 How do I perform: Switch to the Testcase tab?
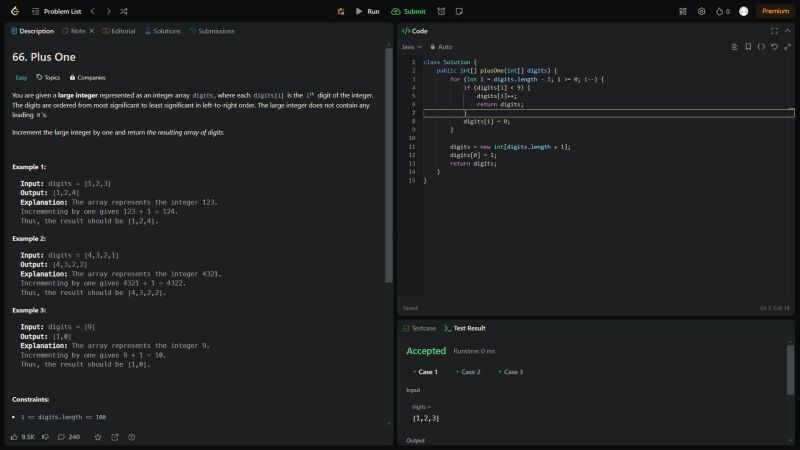[419, 329]
